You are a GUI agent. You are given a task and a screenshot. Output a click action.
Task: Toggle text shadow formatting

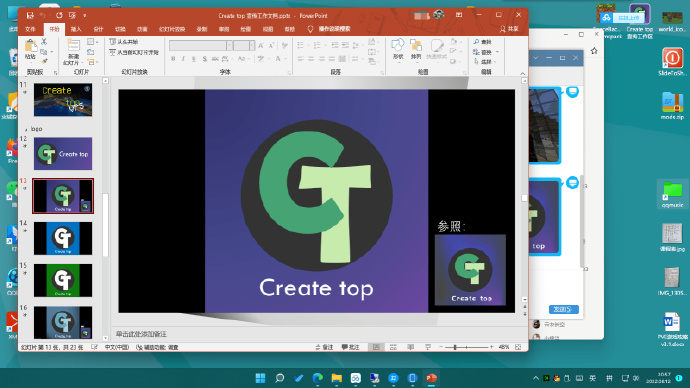pyautogui.click(x=205, y=59)
